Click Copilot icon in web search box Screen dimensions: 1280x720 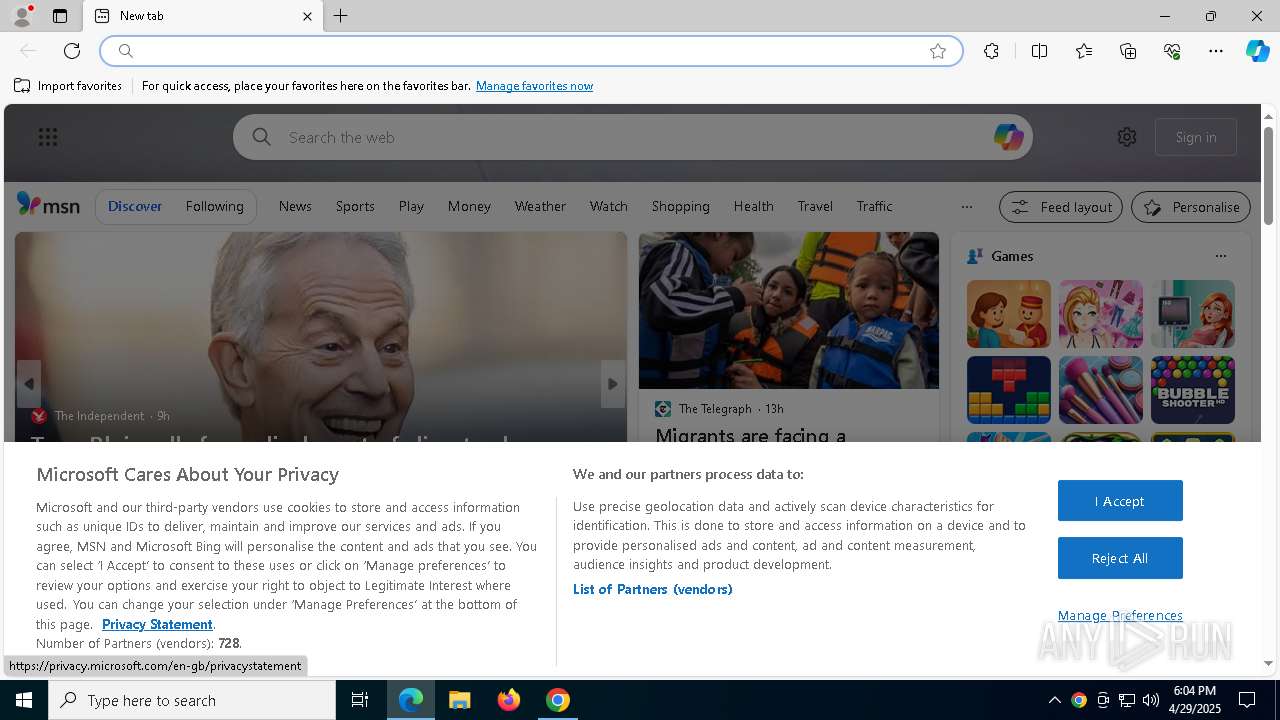coord(1008,137)
